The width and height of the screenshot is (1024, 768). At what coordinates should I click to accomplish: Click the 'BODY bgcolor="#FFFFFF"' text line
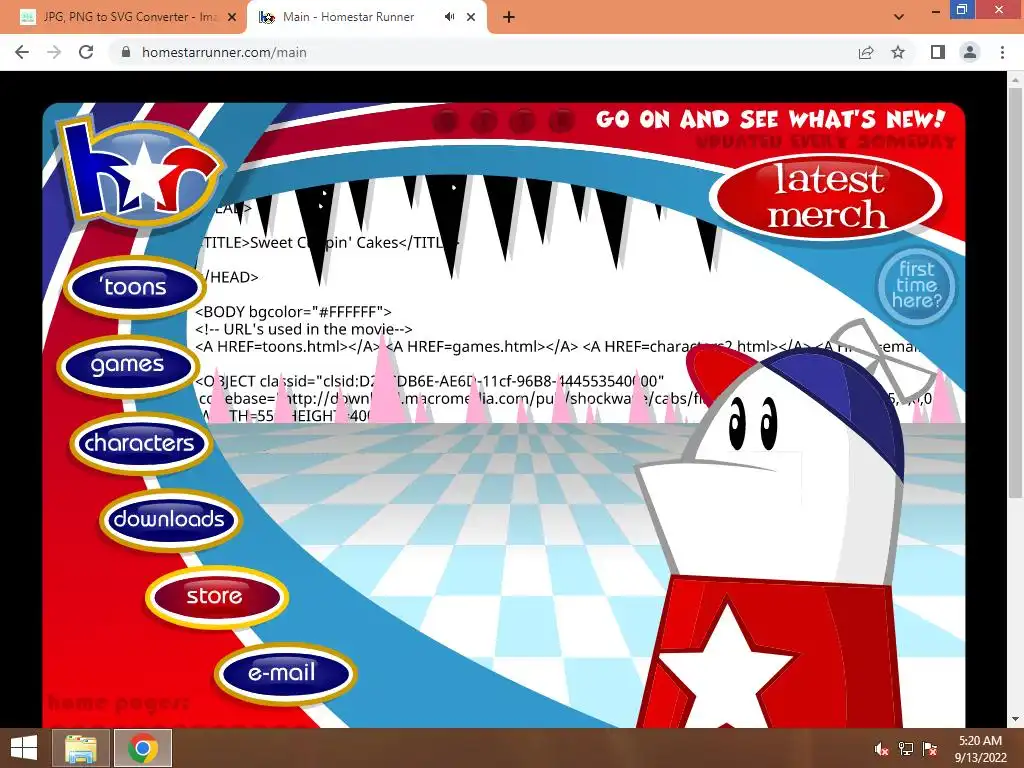click(293, 312)
